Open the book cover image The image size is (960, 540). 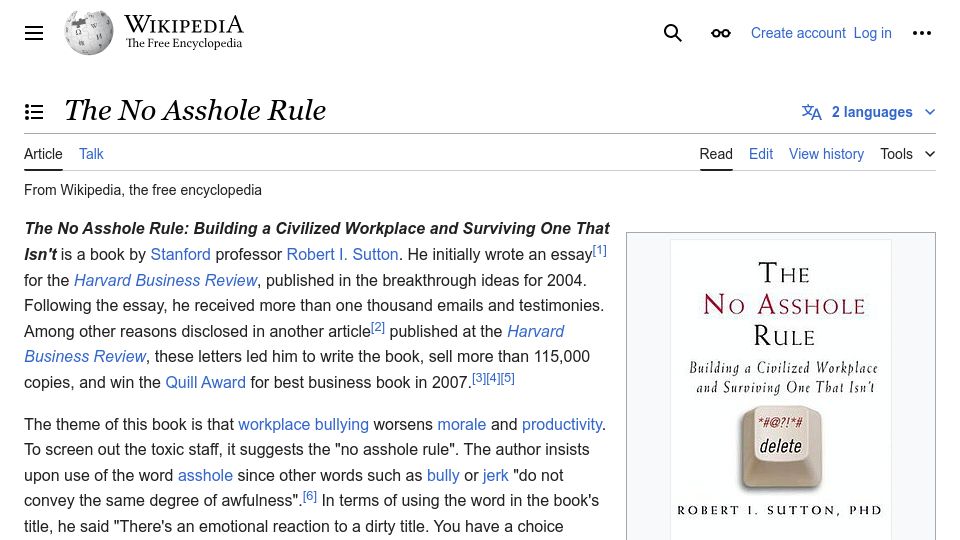click(x=781, y=389)
